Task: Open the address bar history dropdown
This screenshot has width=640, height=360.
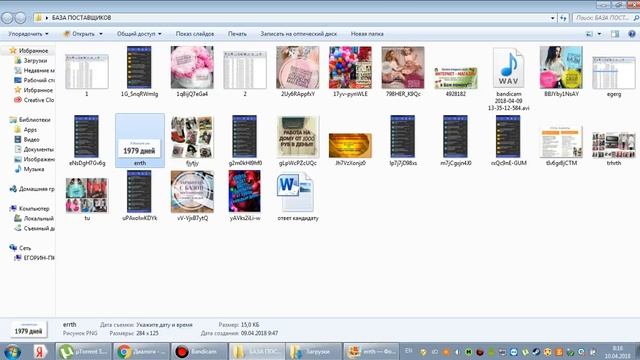Action: [552, 18]
